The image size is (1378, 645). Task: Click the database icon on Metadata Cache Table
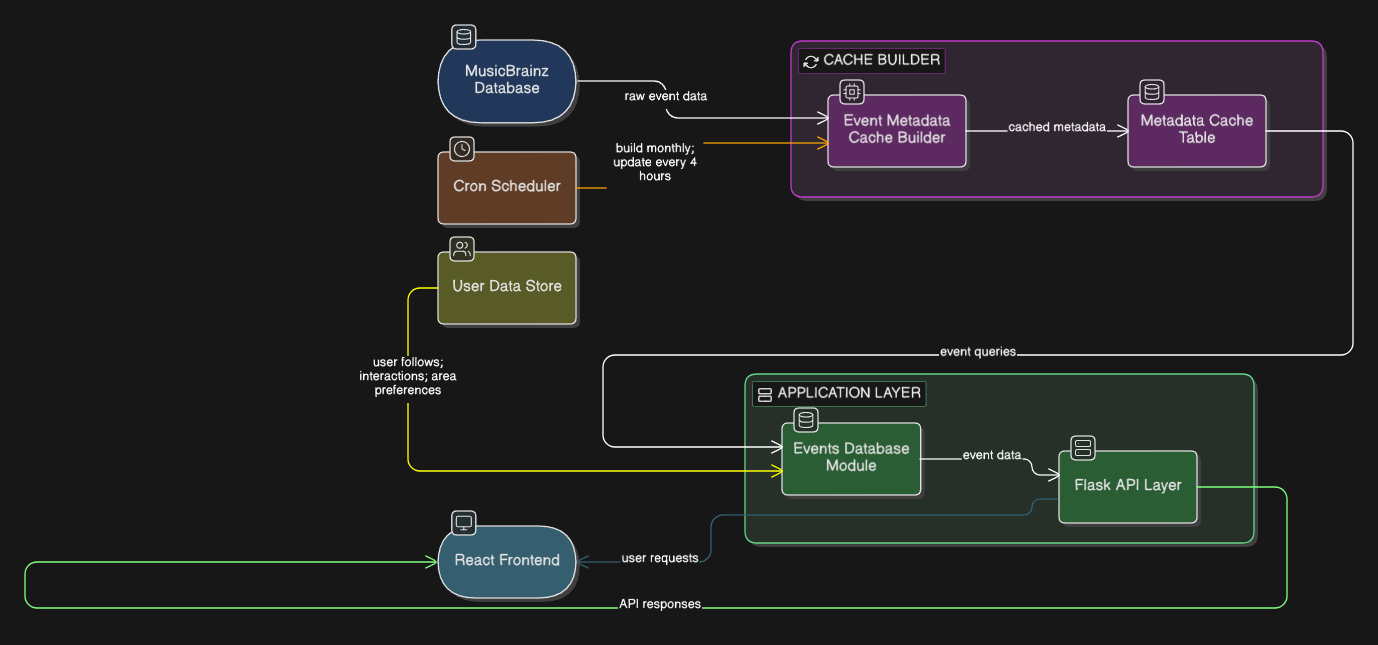point(1152,92)
